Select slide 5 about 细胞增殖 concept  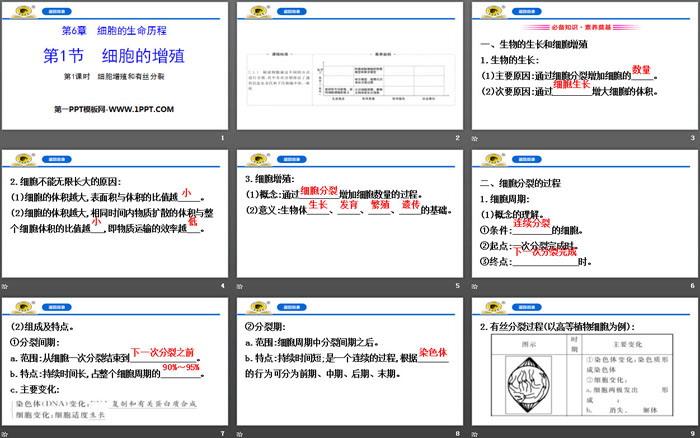[x=350, y=214]
